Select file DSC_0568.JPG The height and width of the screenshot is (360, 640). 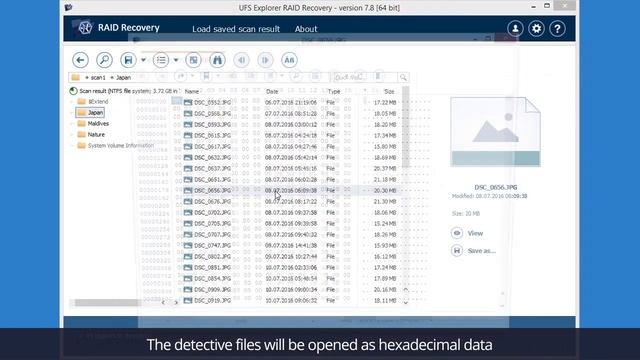tap(212, 113)
